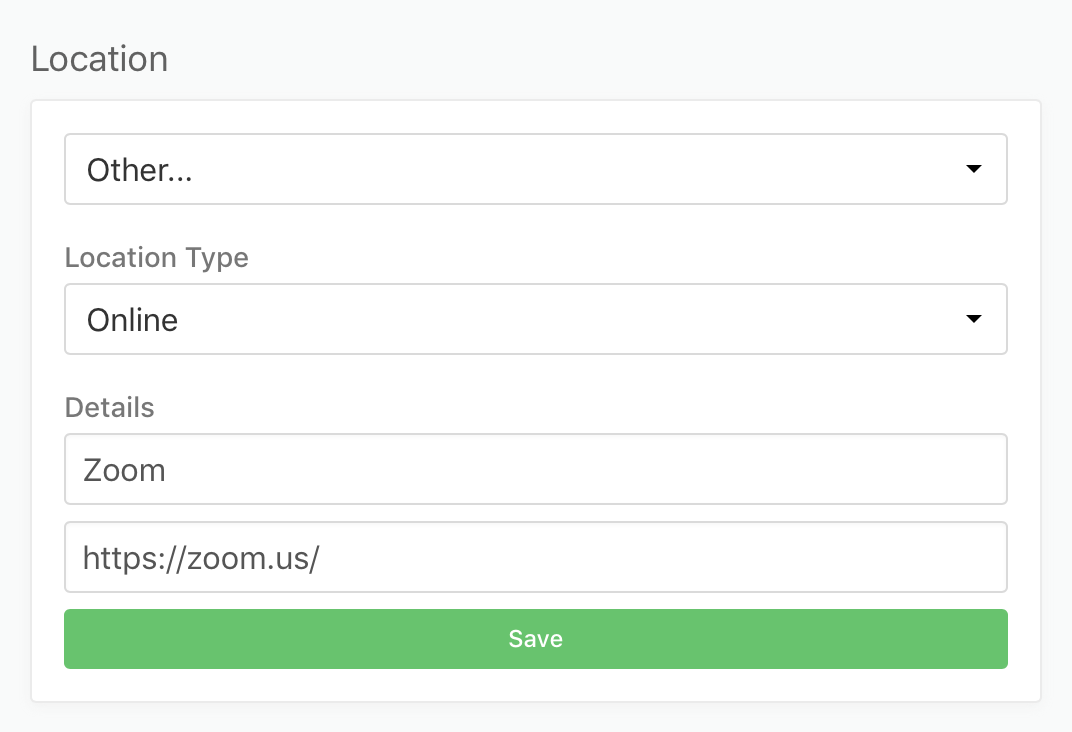Viewport: 1072px width, 732px height.
Task: Click the caret arrow beside "Online"
Action: click(973, 319)
